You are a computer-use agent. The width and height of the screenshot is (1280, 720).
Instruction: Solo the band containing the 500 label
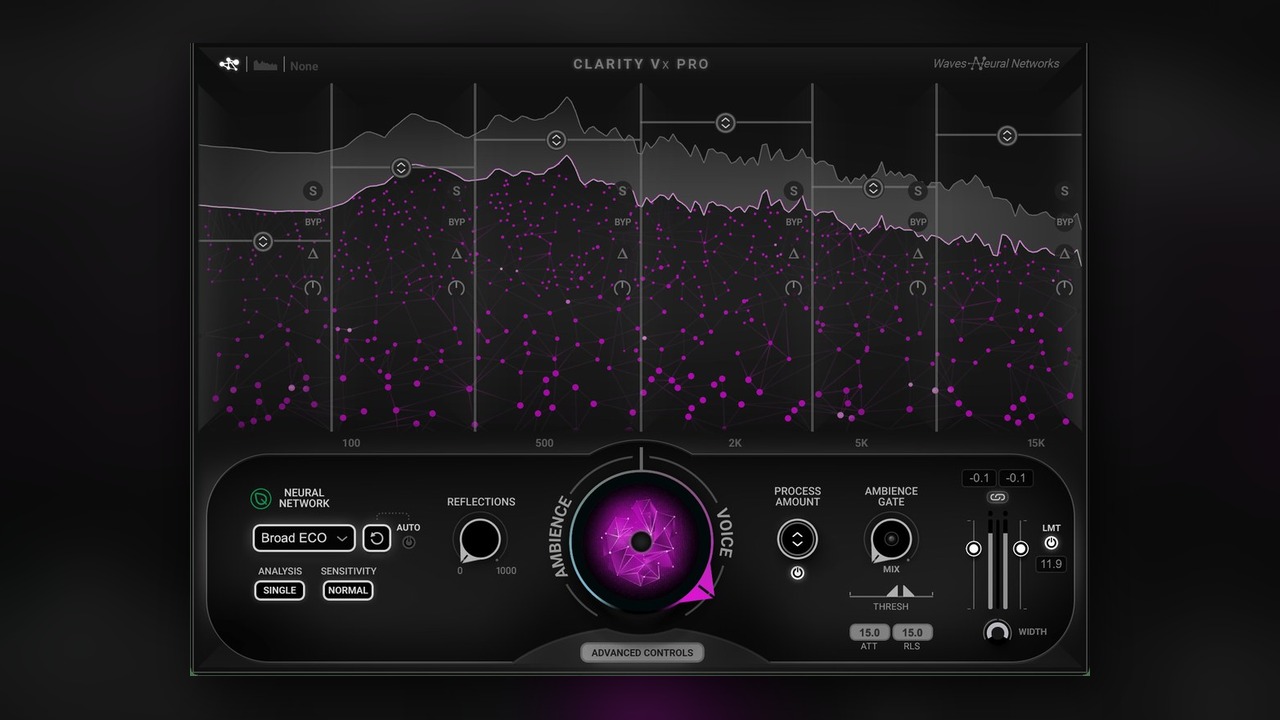coord(622,191)
